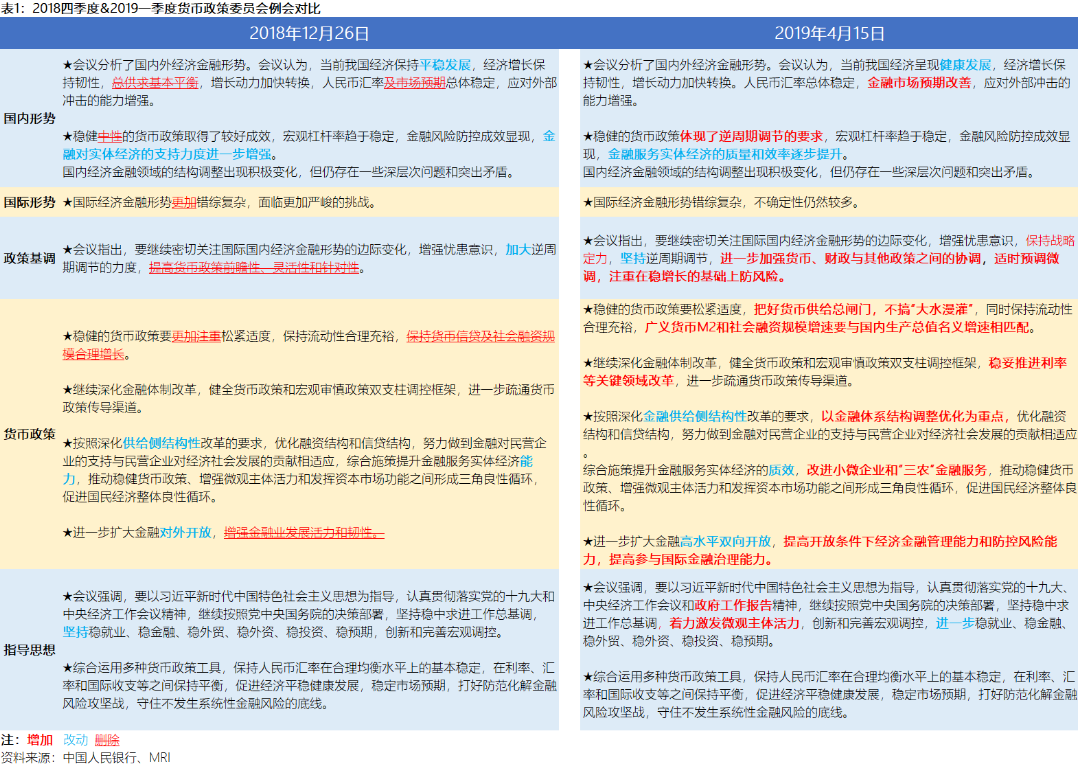The width and height of the screenshot is (1078, 768).
Task: Click the blue phrase '平稳发展'
Action: pos(446,65)
